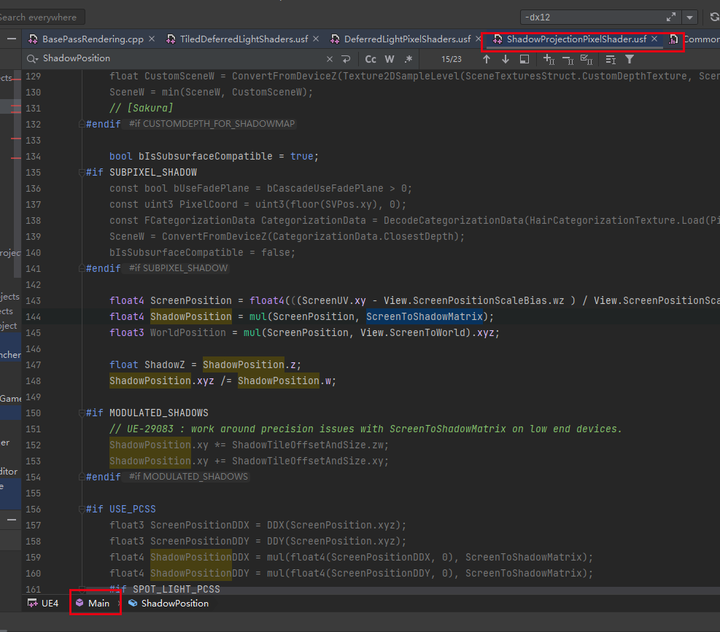The height and width of the screenshot is (632, 720).
Task: Toggle match case Cc option
Action: tap(371, 60)
